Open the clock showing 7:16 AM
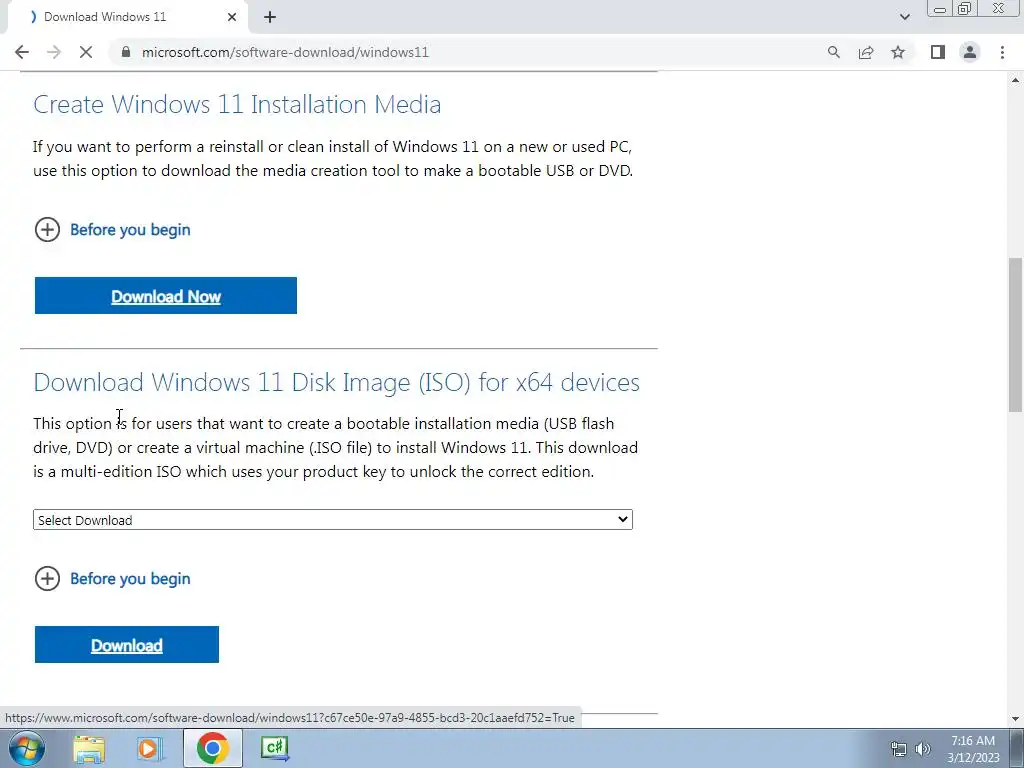Screen dimensions: 1024x768 [973, 748]
